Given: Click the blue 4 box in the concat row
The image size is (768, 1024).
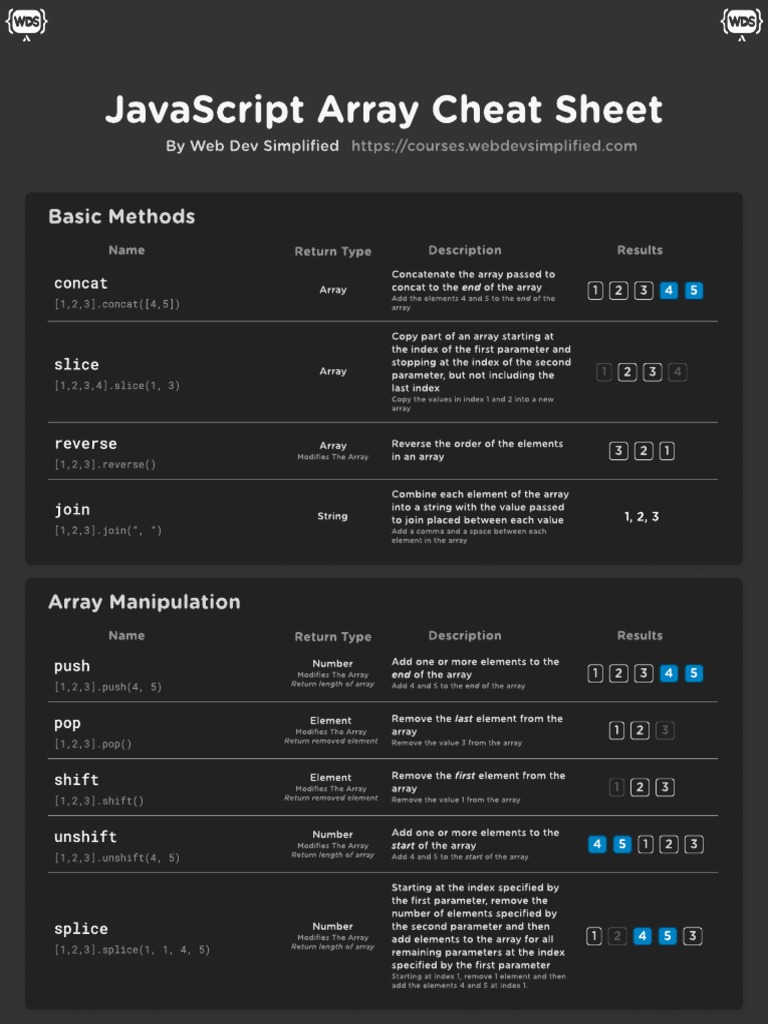Looking at the screenshot, I should (669, 291).
